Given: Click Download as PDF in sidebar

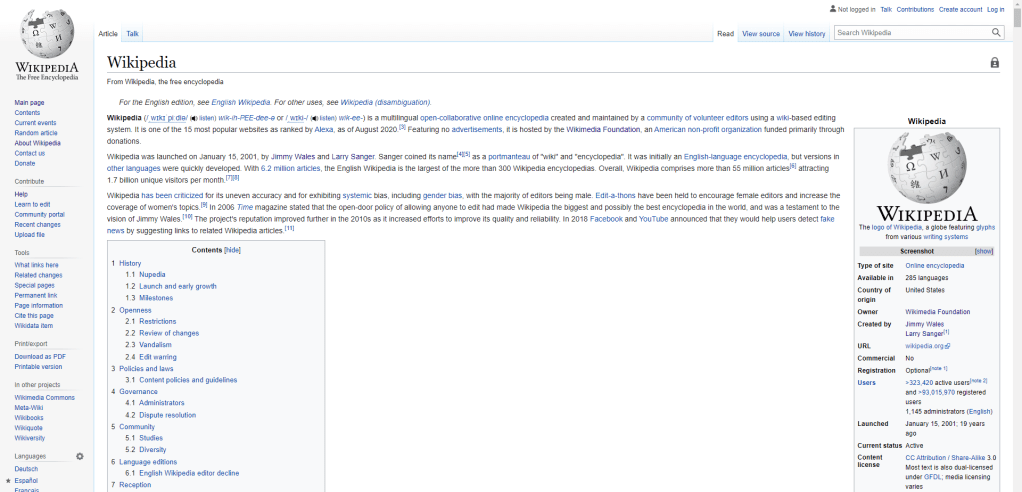Looking at the screenshot, I should pyautogui.click(x=40, y=356).
